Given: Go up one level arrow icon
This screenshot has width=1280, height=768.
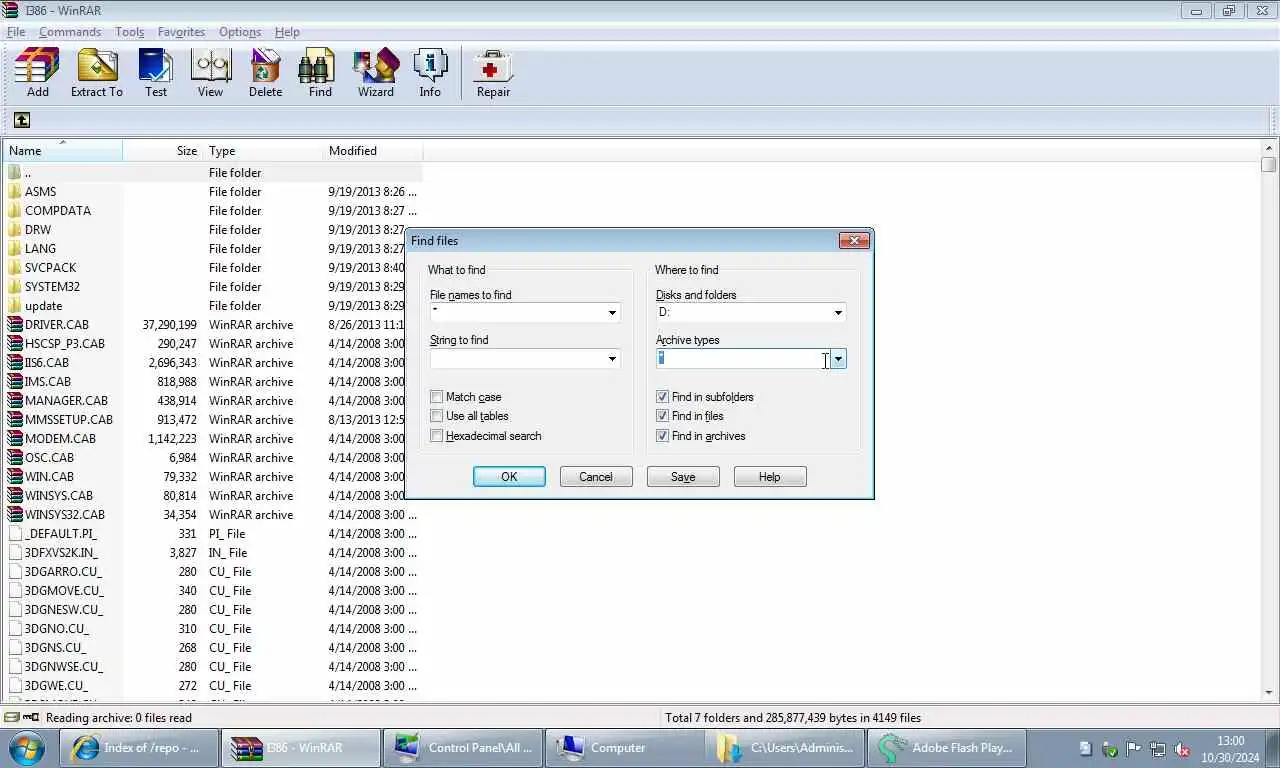Looking at the screenshot, I should tap(21, 120).
